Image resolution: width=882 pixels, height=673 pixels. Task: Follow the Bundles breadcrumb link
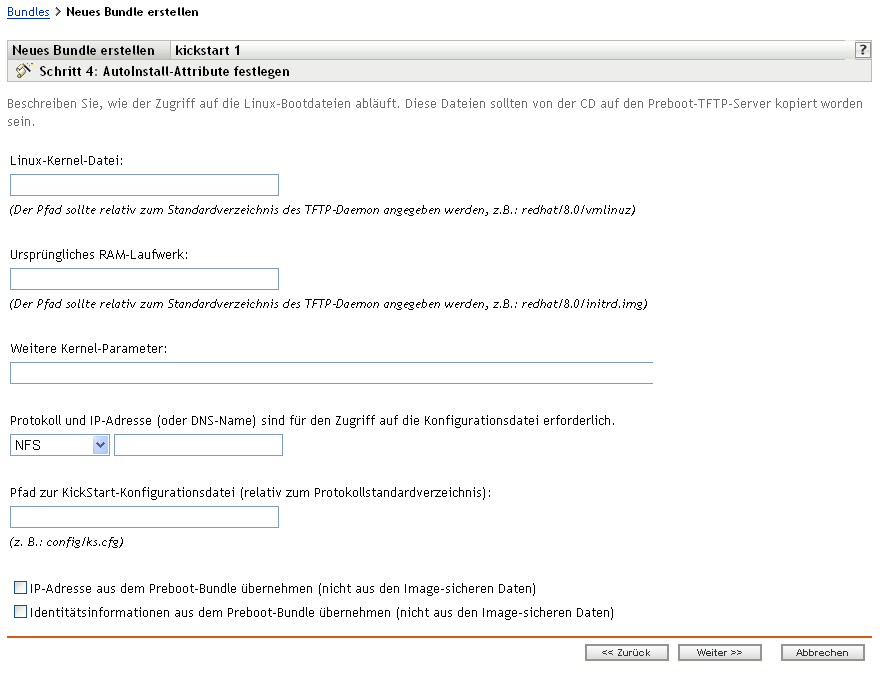(x=27, y=11)
